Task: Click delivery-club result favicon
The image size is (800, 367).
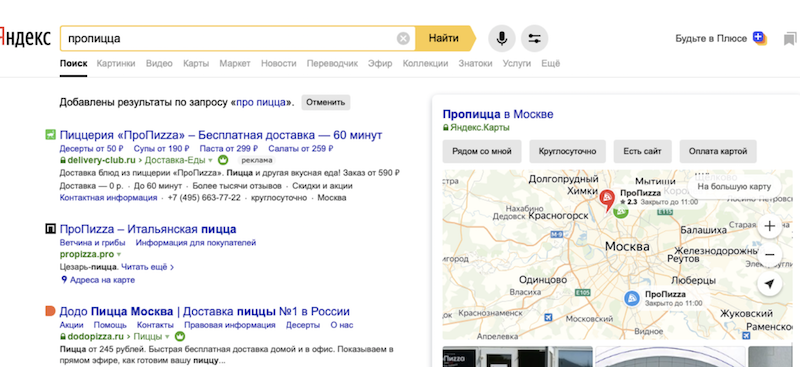Action: click(50, 135)
